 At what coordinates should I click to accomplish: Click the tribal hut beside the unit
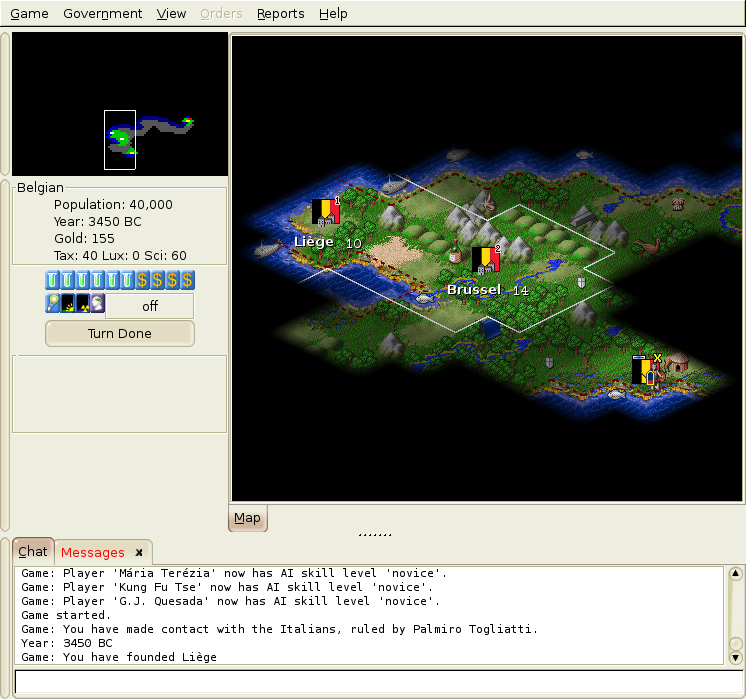[x=677, y=363]
